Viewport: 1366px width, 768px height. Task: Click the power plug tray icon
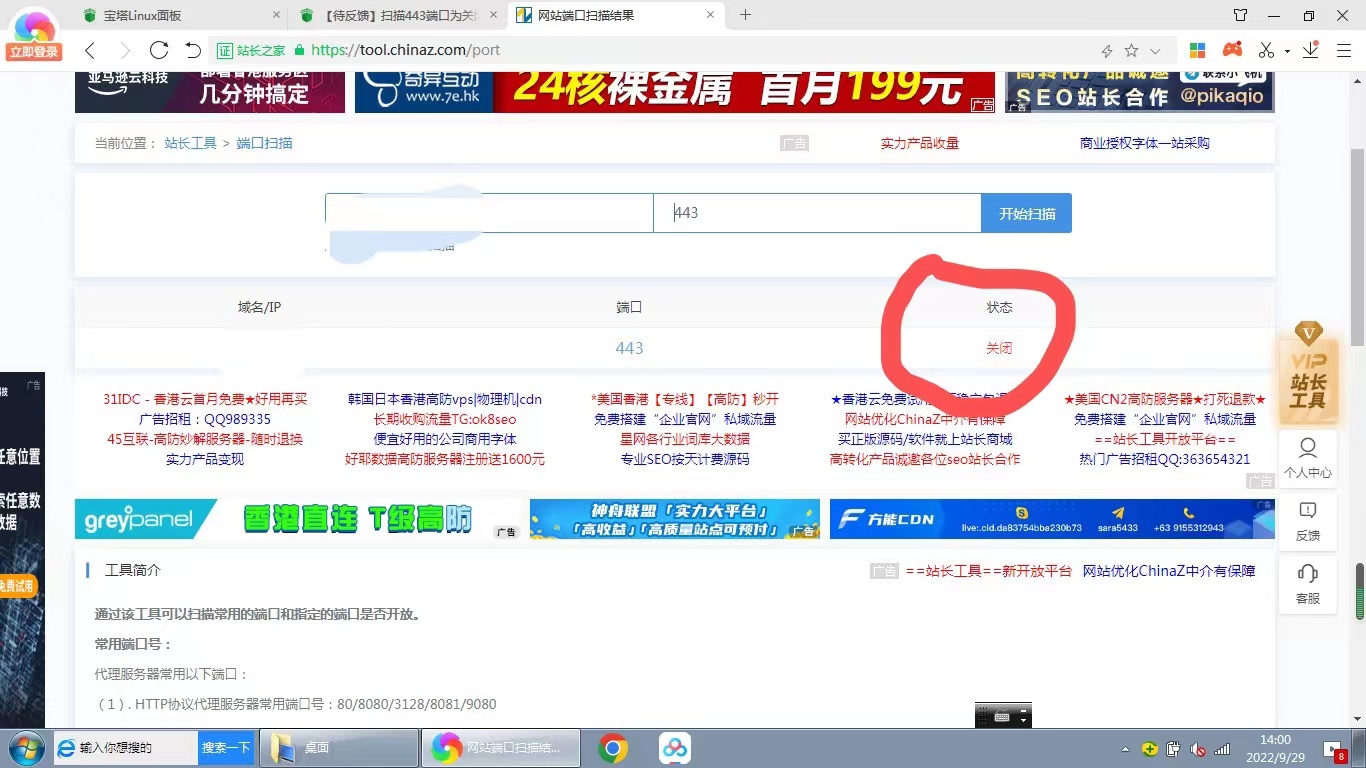pyautogui.click(x=1174, y=749)
